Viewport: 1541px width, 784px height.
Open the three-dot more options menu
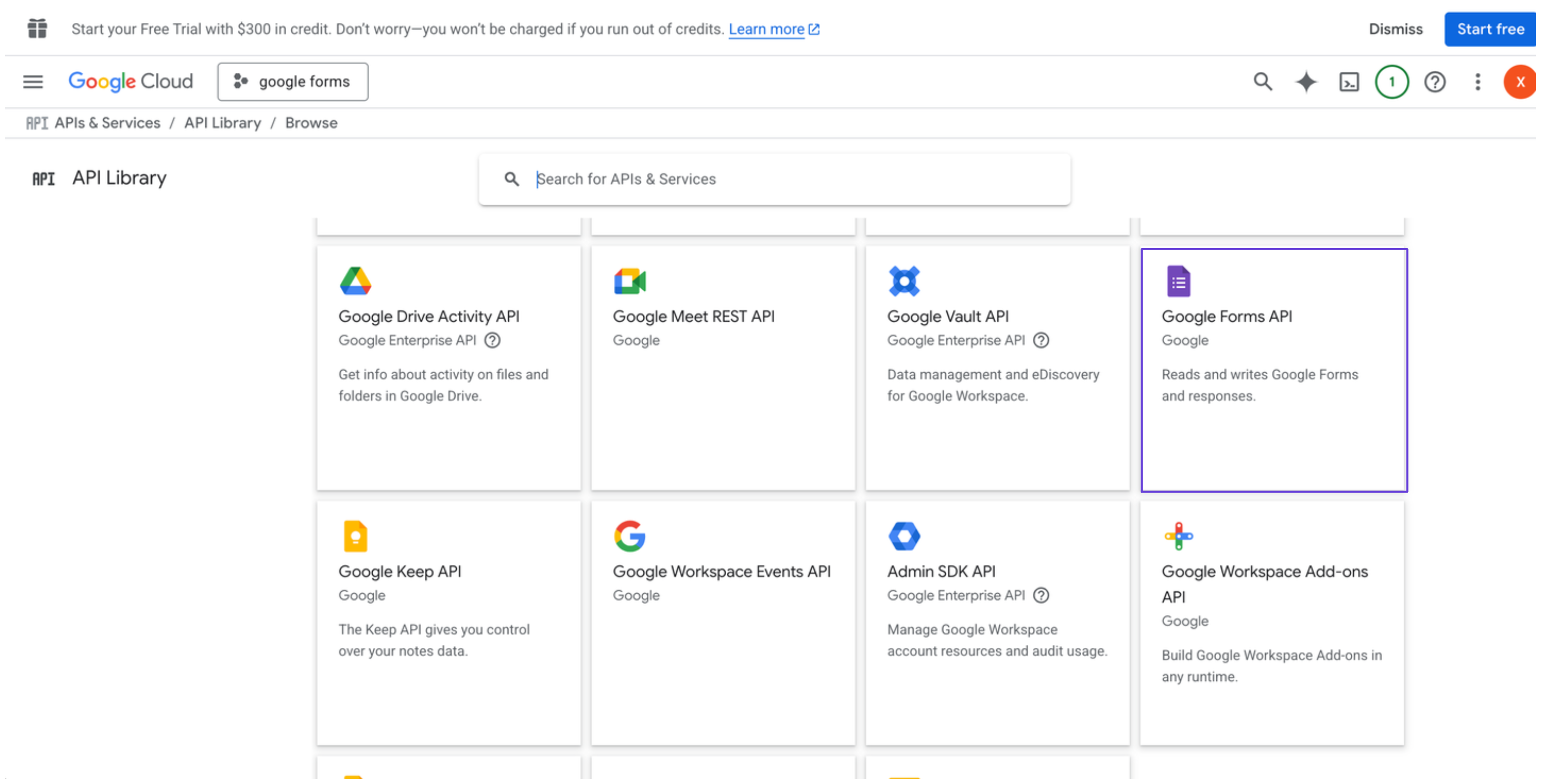tap(1477, 82)
